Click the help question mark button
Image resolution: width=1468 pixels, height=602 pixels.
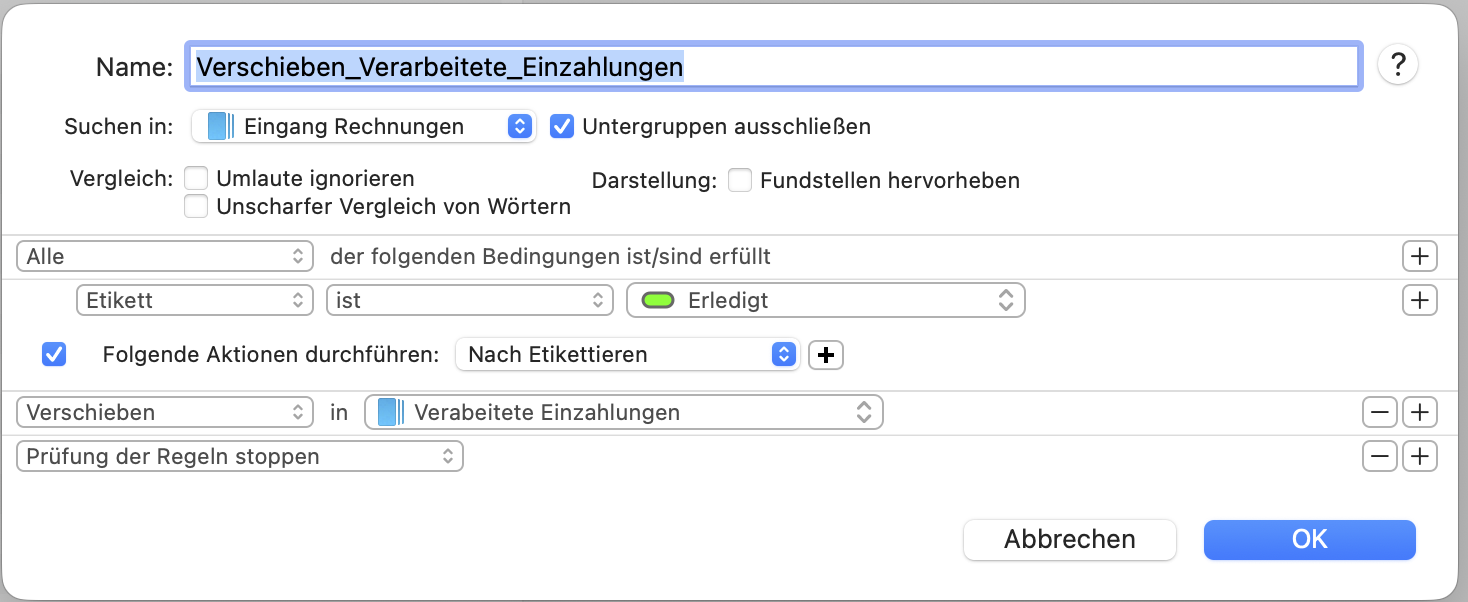pyautogui.click(x=1398, y=66)
